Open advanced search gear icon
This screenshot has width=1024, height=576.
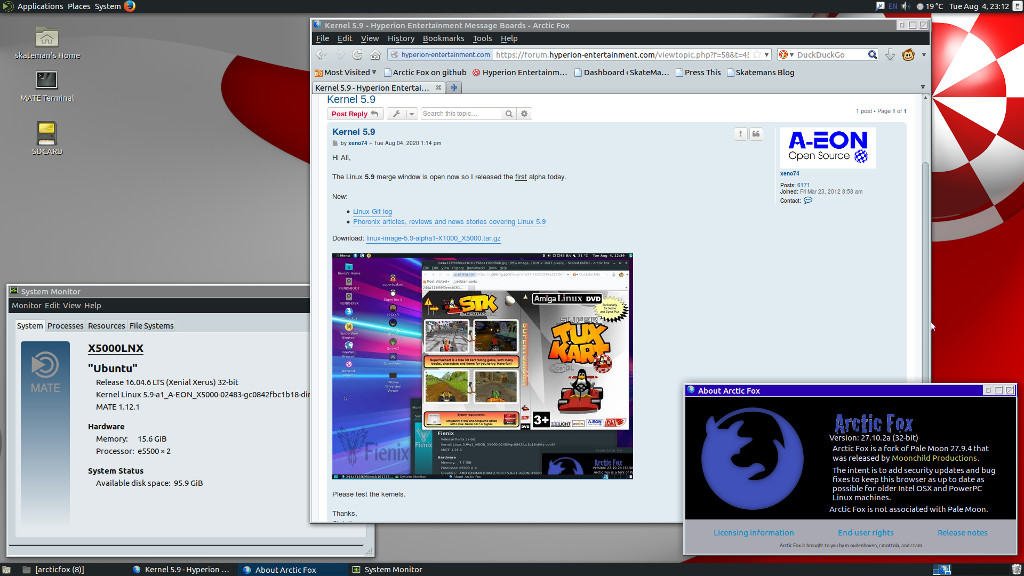point(524,114)
